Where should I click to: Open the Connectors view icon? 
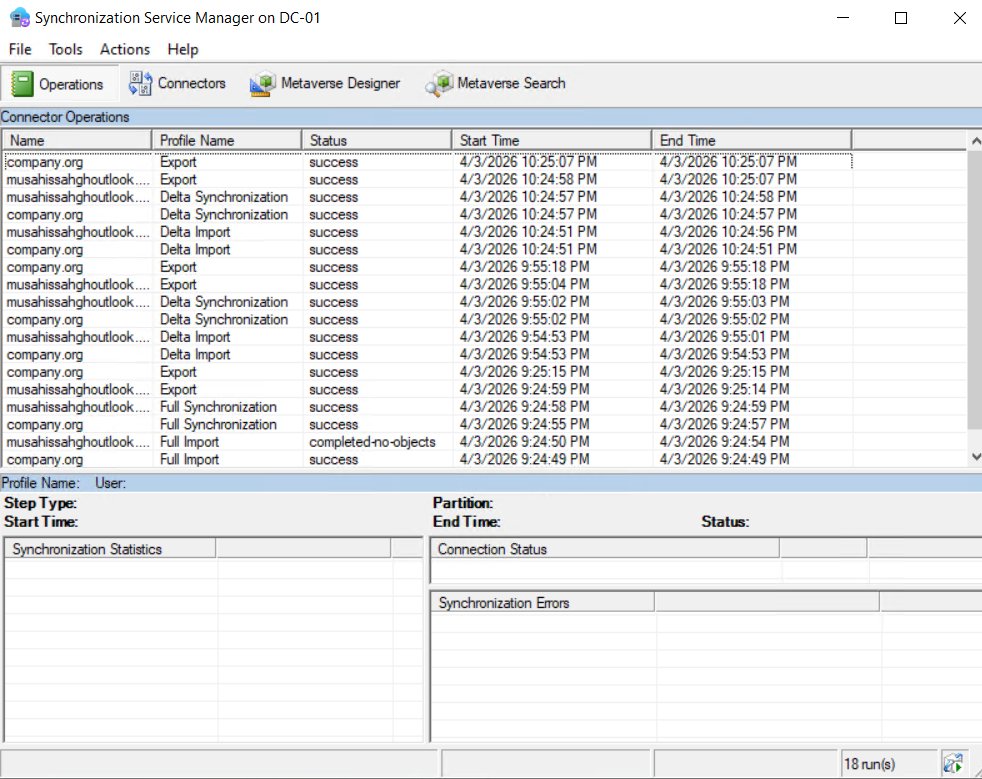140,84
